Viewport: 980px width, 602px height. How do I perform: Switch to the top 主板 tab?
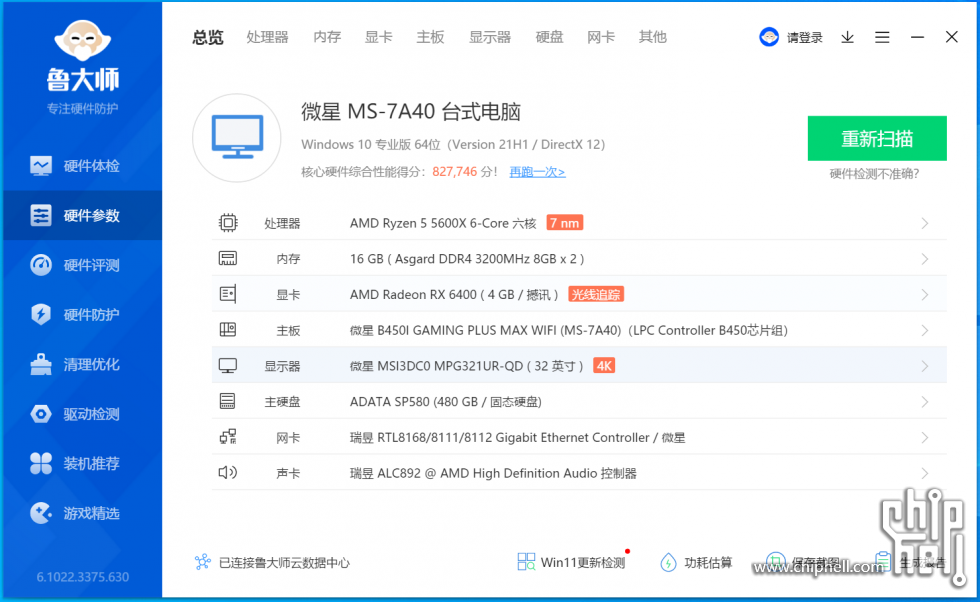pyautogui.click(x=431, y=38)
